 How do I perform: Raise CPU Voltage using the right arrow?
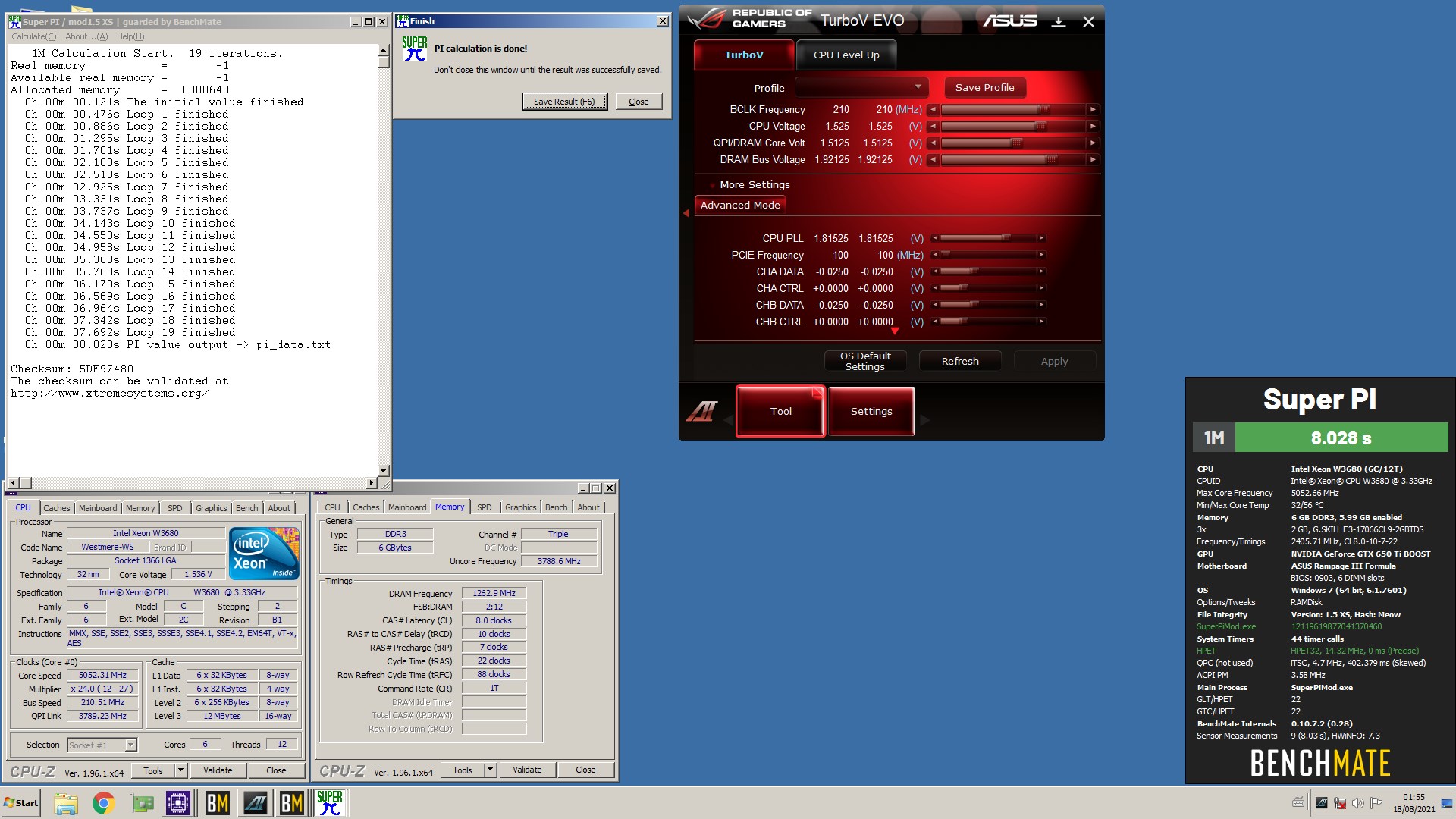[x=1093, y=127]
